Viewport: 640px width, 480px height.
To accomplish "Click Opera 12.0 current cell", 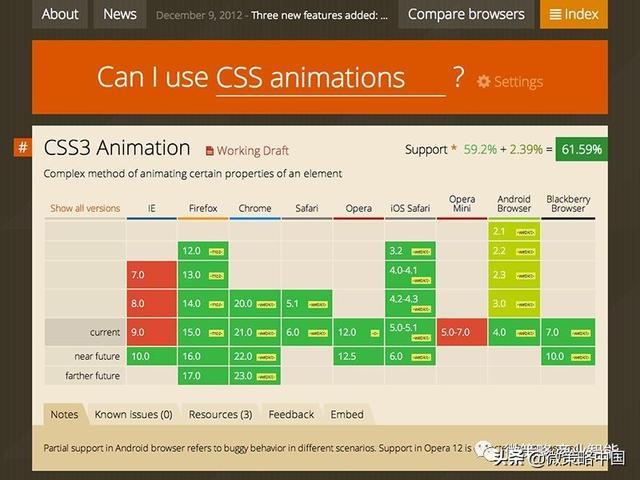I will [x=359, y=332].
